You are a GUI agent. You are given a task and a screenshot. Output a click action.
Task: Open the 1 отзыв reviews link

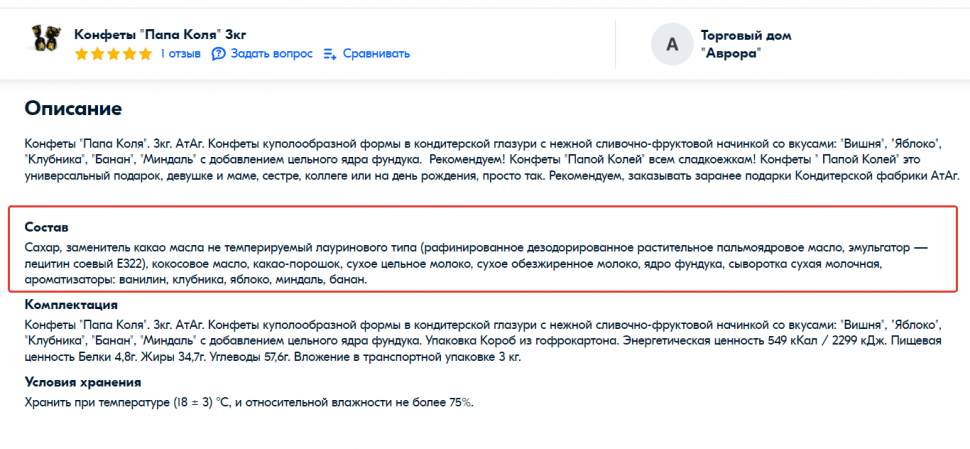point(180,54)
